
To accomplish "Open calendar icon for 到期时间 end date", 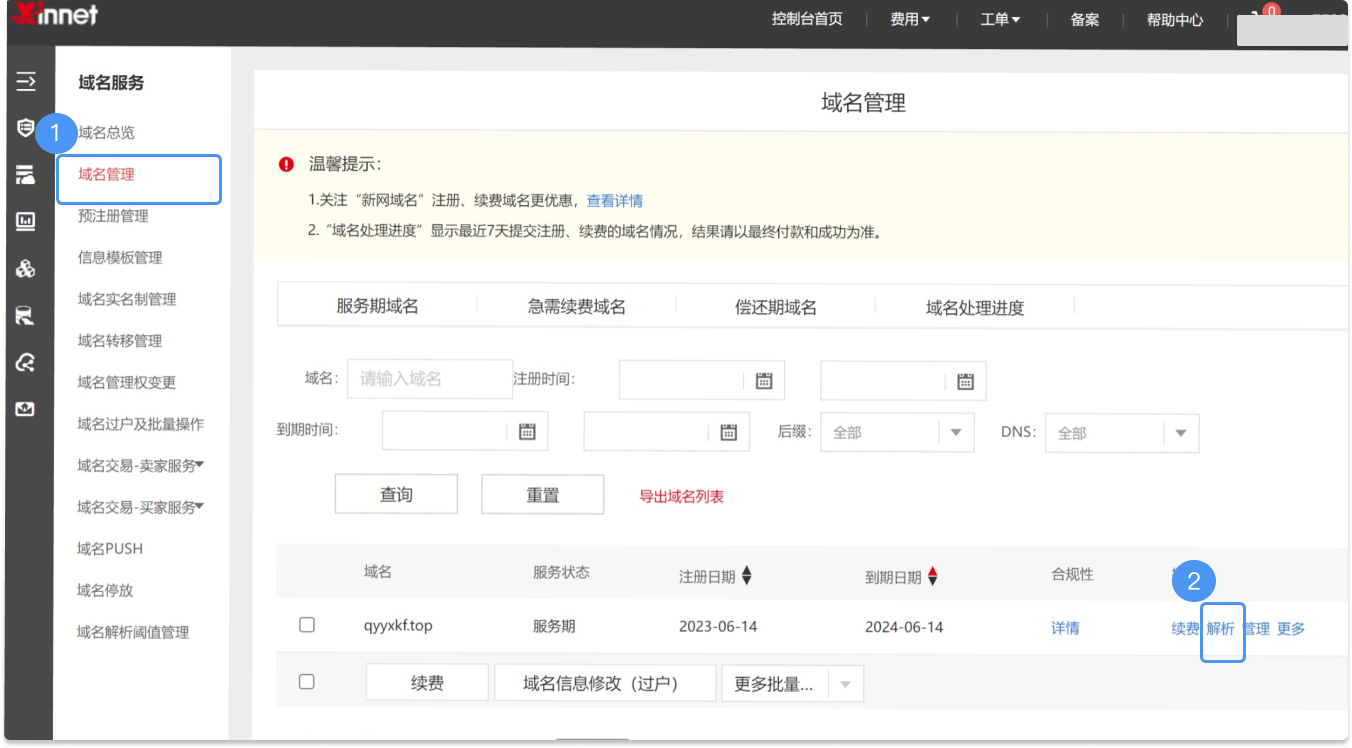I will [x=729, y=432].
